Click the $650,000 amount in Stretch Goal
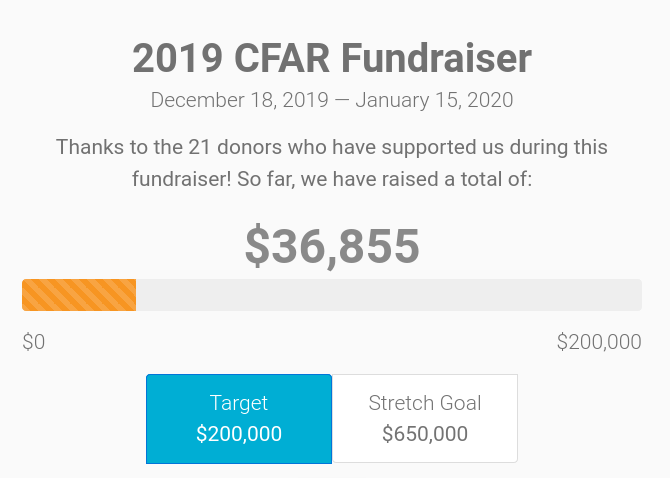Viewport: 670px width, 478px height. (x=425, y=434)
